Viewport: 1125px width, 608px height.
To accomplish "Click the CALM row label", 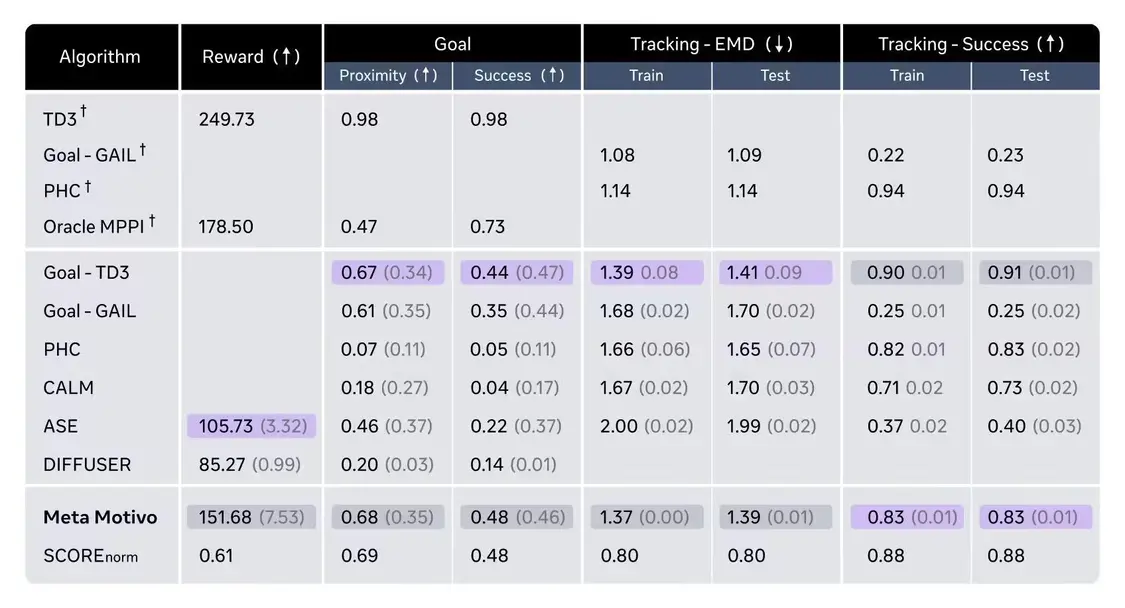I will (x=69, y=387).
